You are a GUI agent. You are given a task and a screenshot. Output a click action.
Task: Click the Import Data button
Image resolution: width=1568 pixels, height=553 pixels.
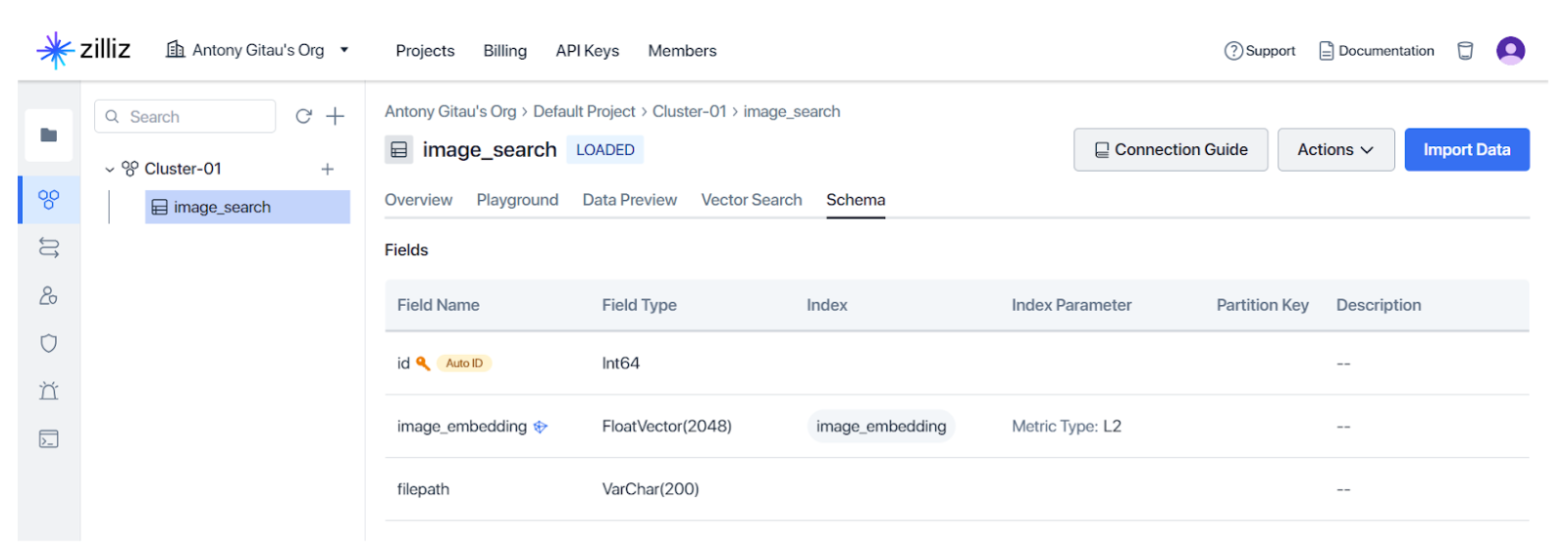coord(1467,150)
